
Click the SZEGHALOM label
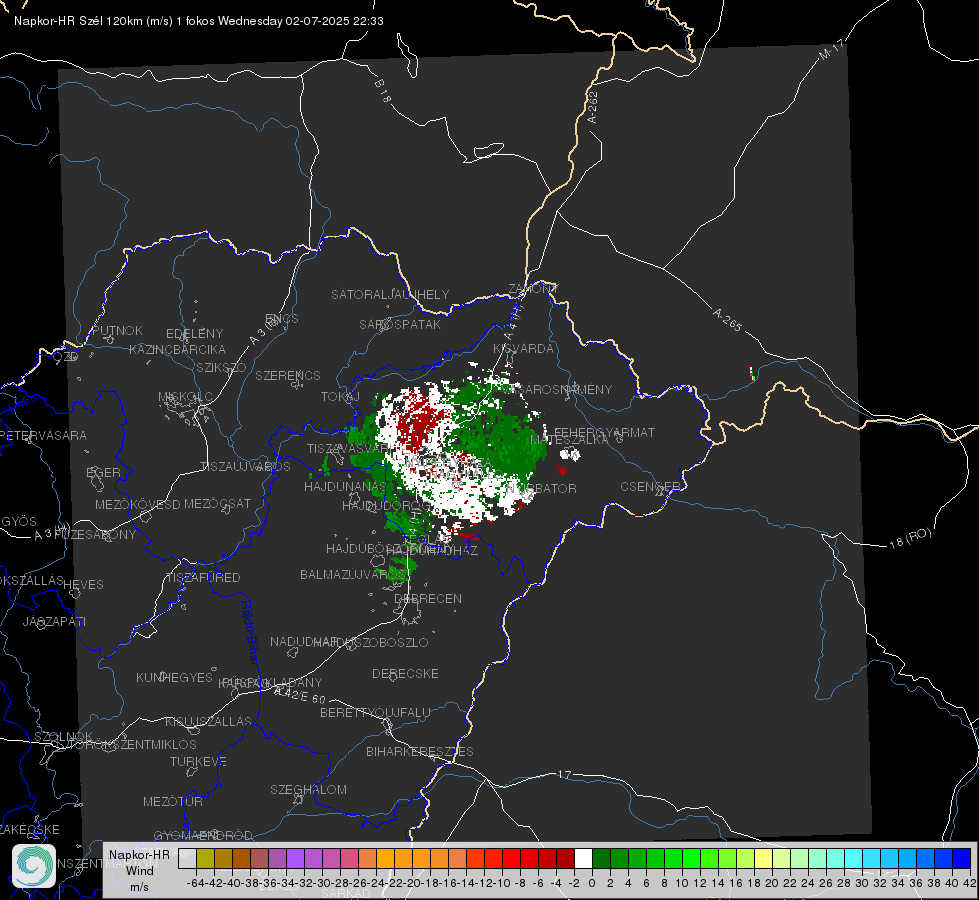308,789
